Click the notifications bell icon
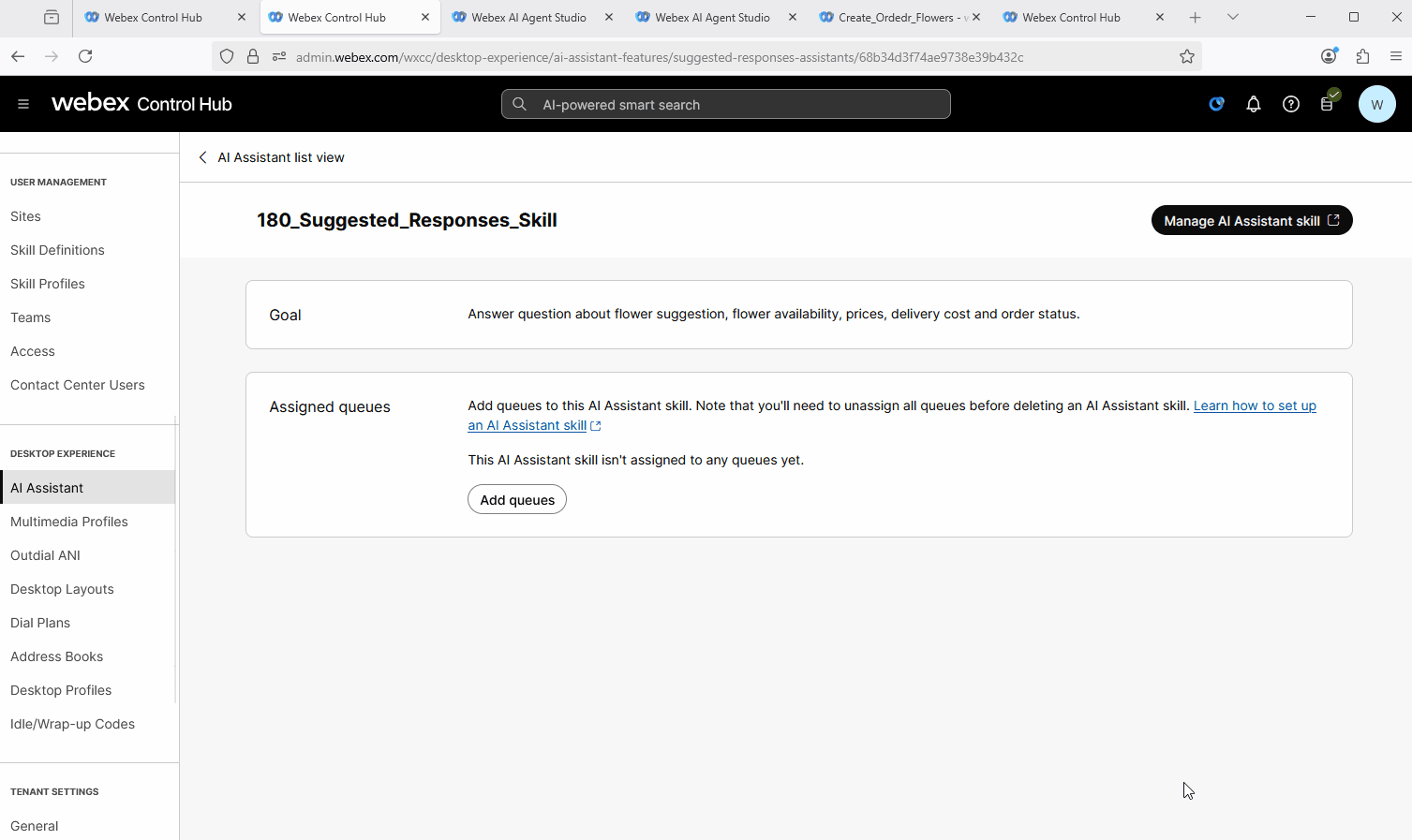 coord(1253,104)
